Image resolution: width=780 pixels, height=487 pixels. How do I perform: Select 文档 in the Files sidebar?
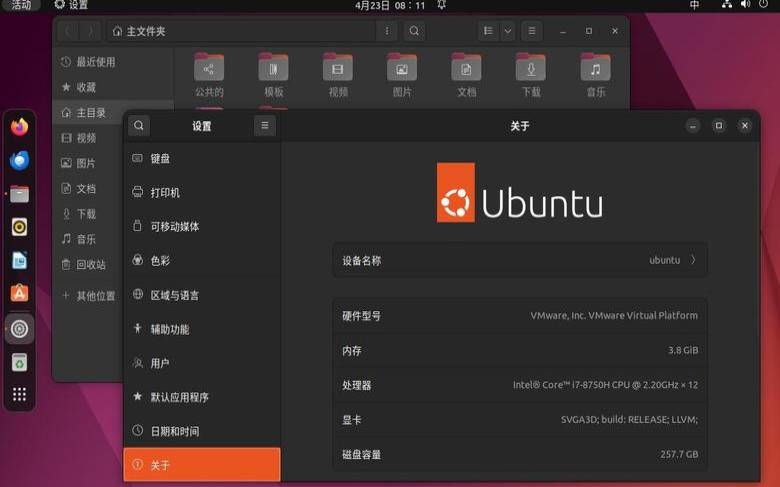pyautogui.click(x=89, y=189)
